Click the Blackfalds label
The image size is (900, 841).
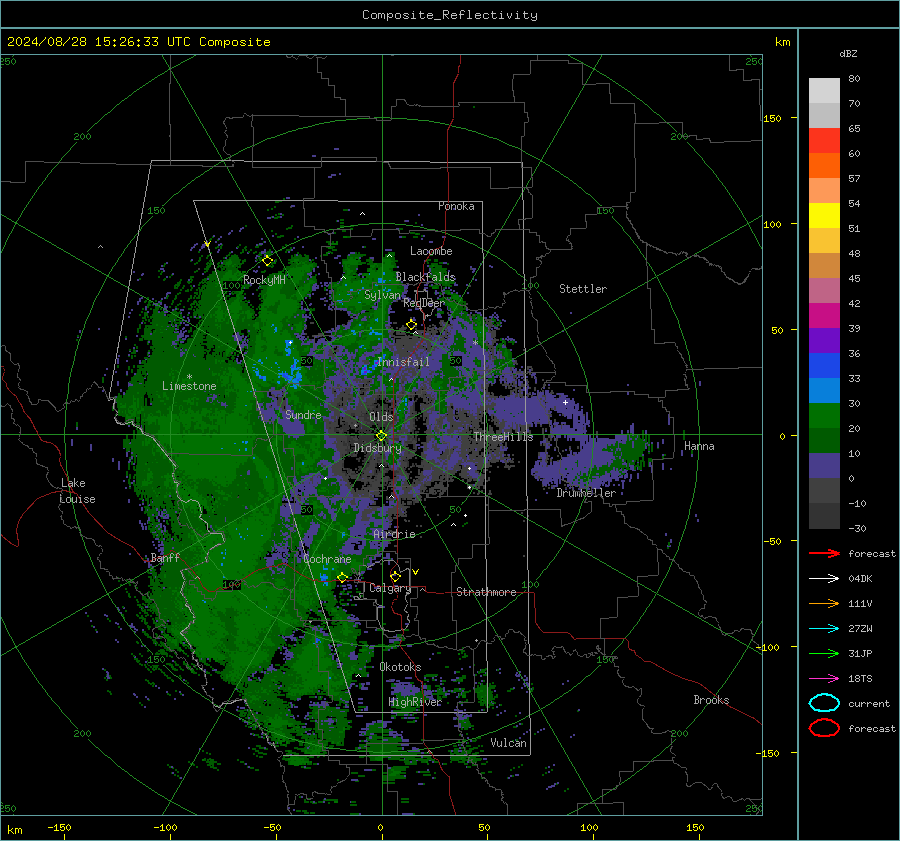tap(425, 277)
